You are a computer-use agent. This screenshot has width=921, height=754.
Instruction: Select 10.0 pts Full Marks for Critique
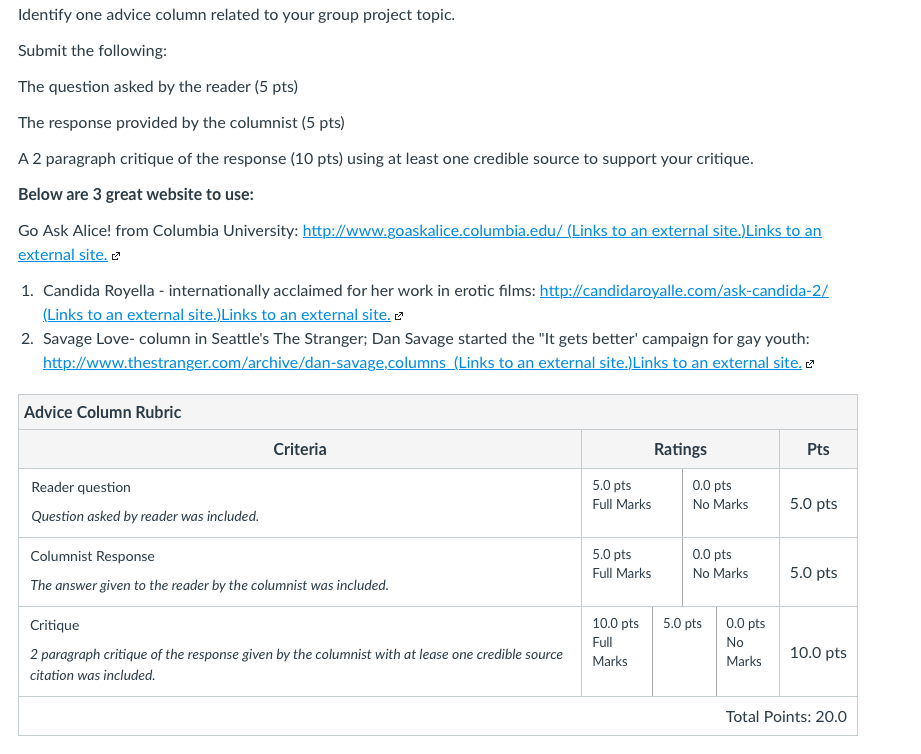pyautogui.click(x=617, y=652)
